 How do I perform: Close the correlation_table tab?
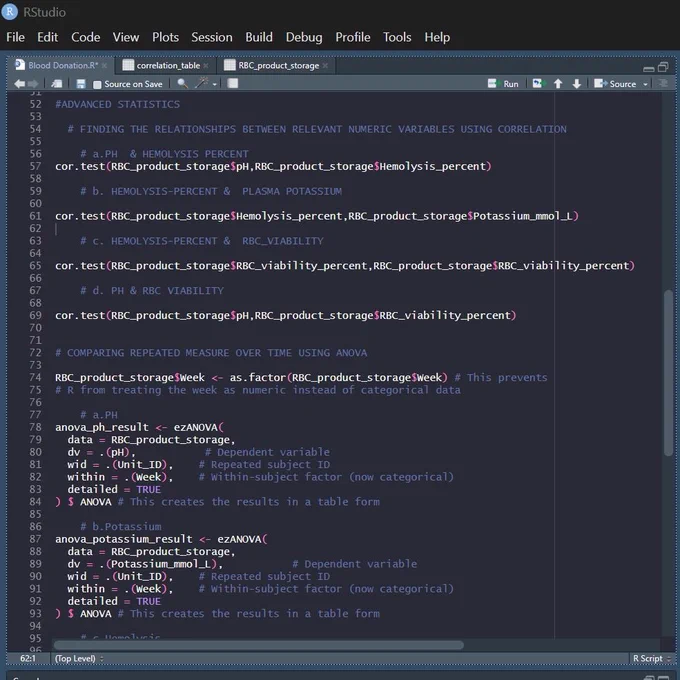pyautogui.click(x=206, y=65)
